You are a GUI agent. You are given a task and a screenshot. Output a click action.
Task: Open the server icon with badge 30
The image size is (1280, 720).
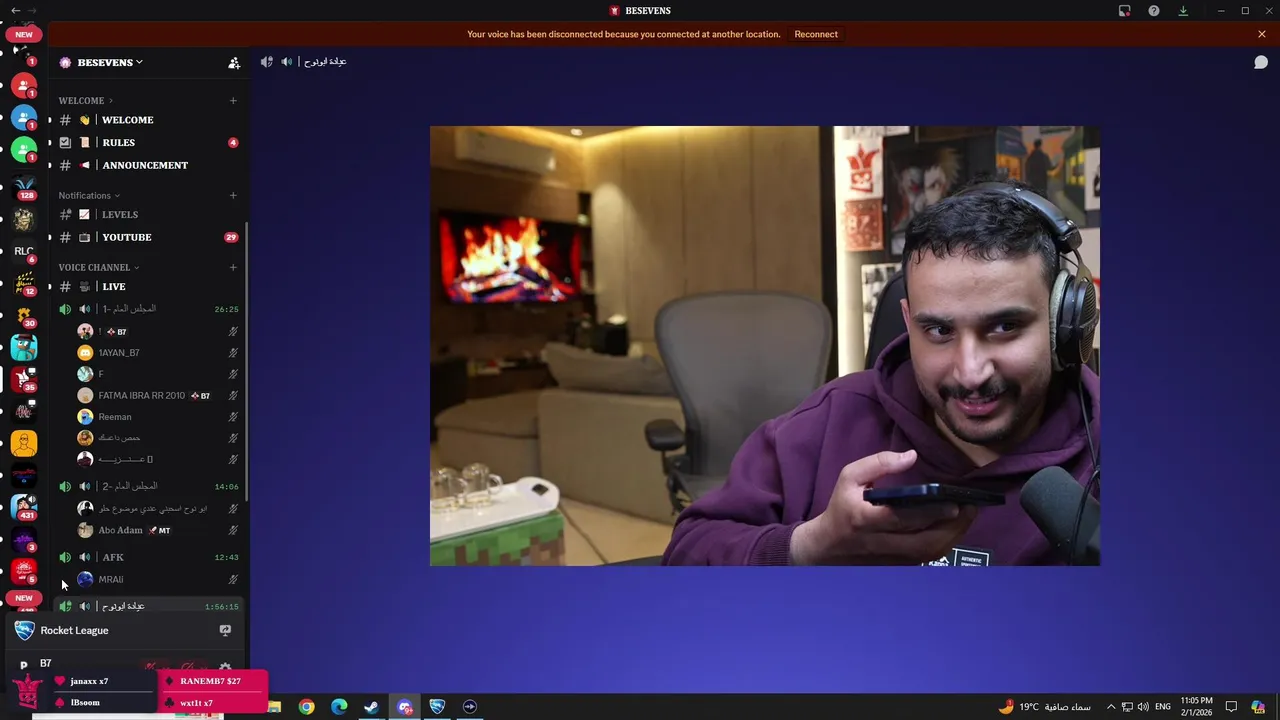tap(24, 316)
